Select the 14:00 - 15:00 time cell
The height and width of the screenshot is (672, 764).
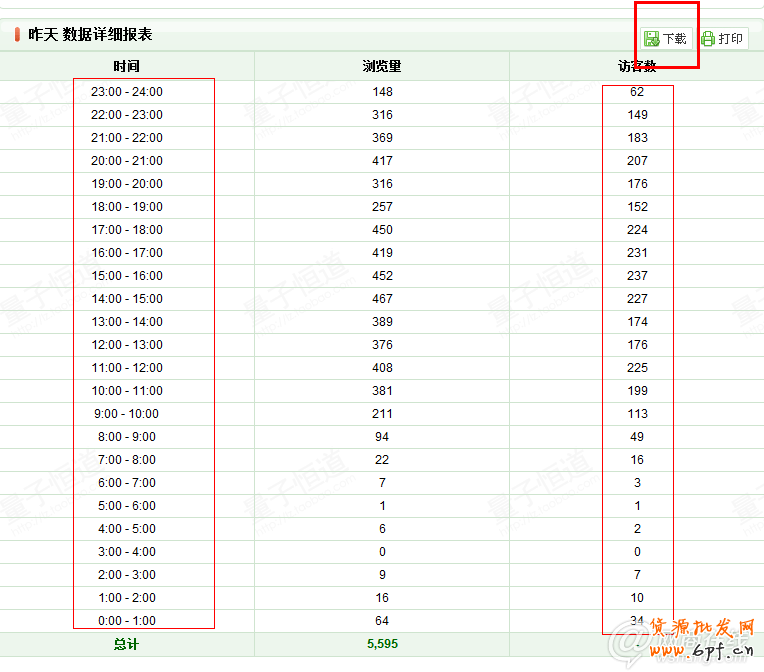pyautogui.click(x=126, y=299)
